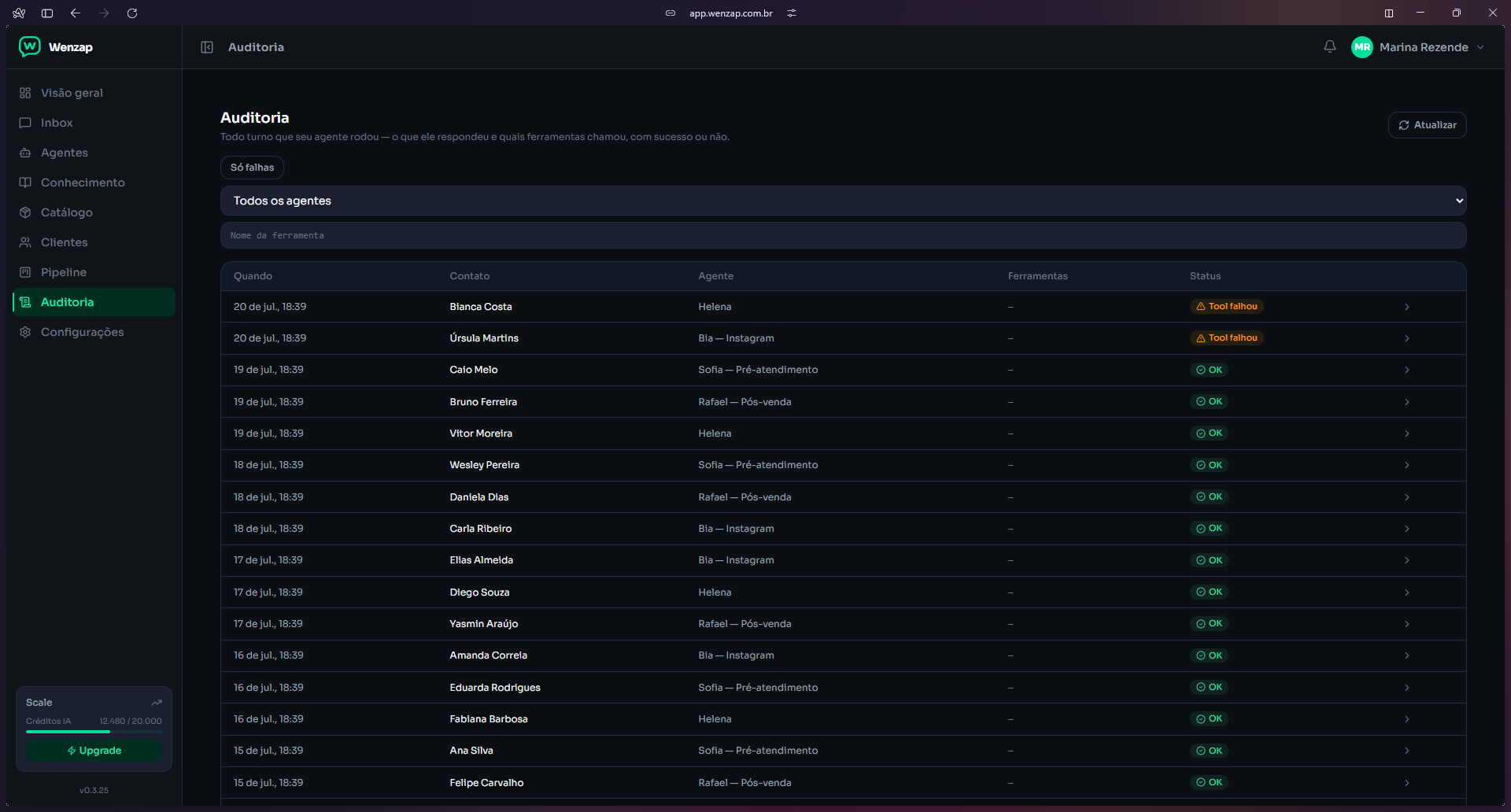Click the MR user avatar
The height and width of the screenshot is (812, 1511).
tap(1362, 47)
